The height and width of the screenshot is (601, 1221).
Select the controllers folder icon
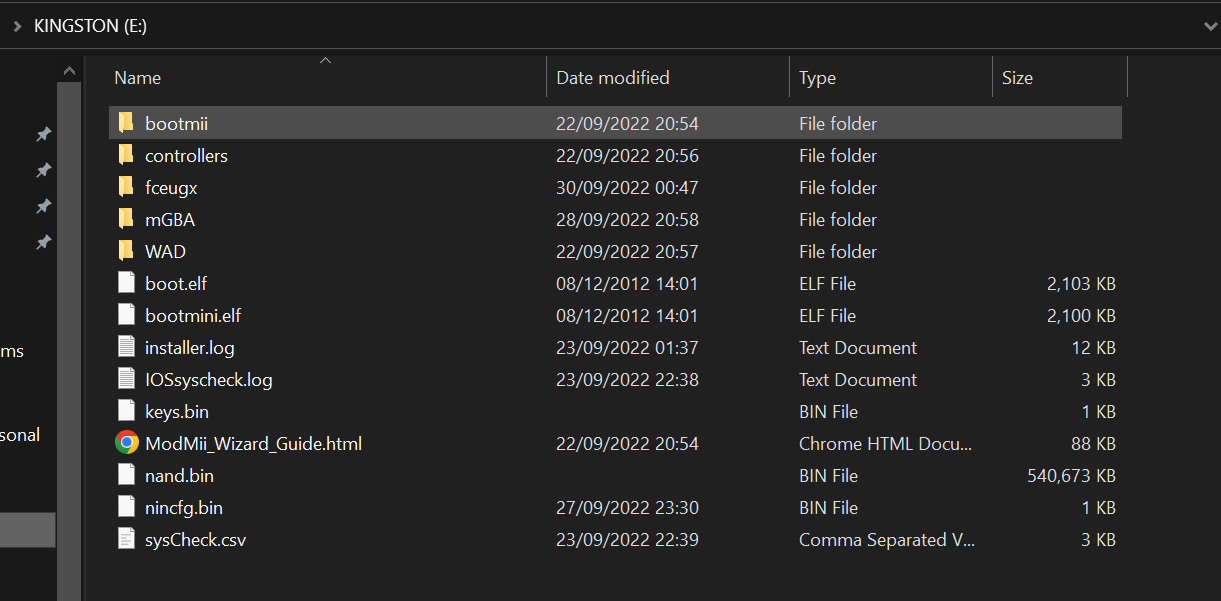tap(126, 155)
